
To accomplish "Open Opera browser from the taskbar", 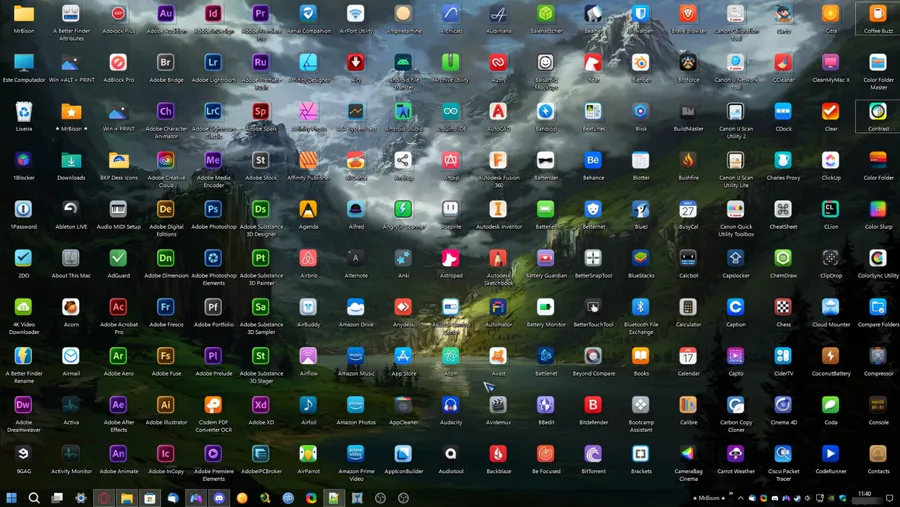I will coord(103,498).
